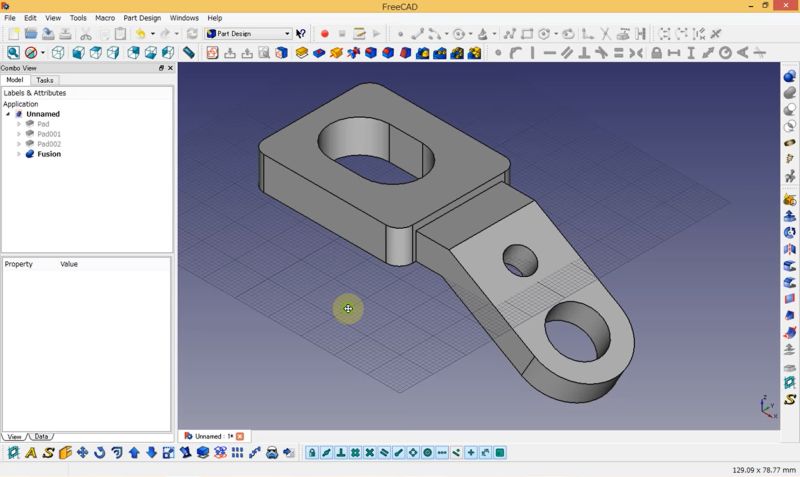This screenshot has height=477, width=800.
Task: Expand the Fusion tree item
Action: click(19, 154)
